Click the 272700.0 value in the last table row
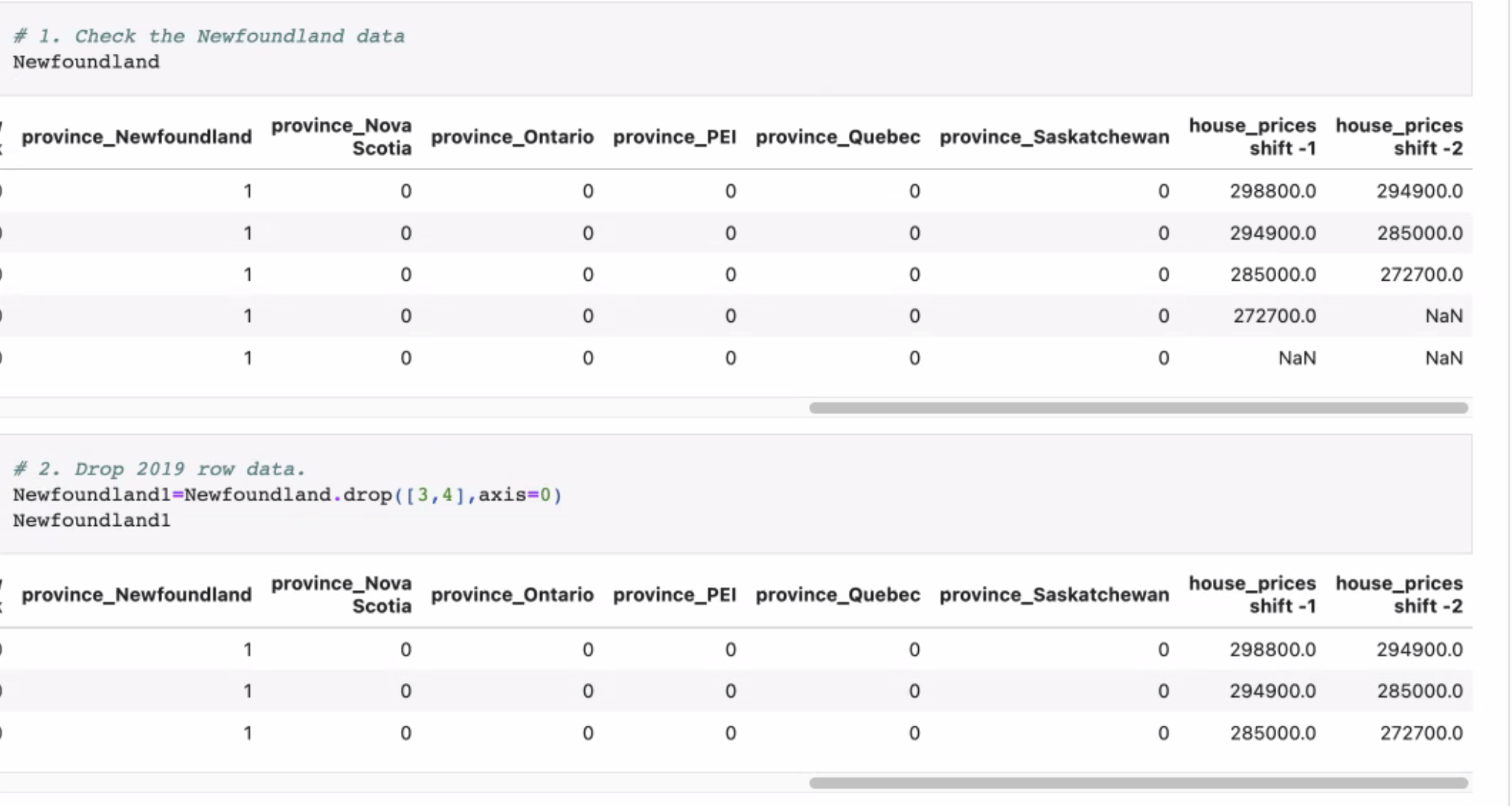The width and height of the screenshot is (1512, 806). coord(1420,733)
